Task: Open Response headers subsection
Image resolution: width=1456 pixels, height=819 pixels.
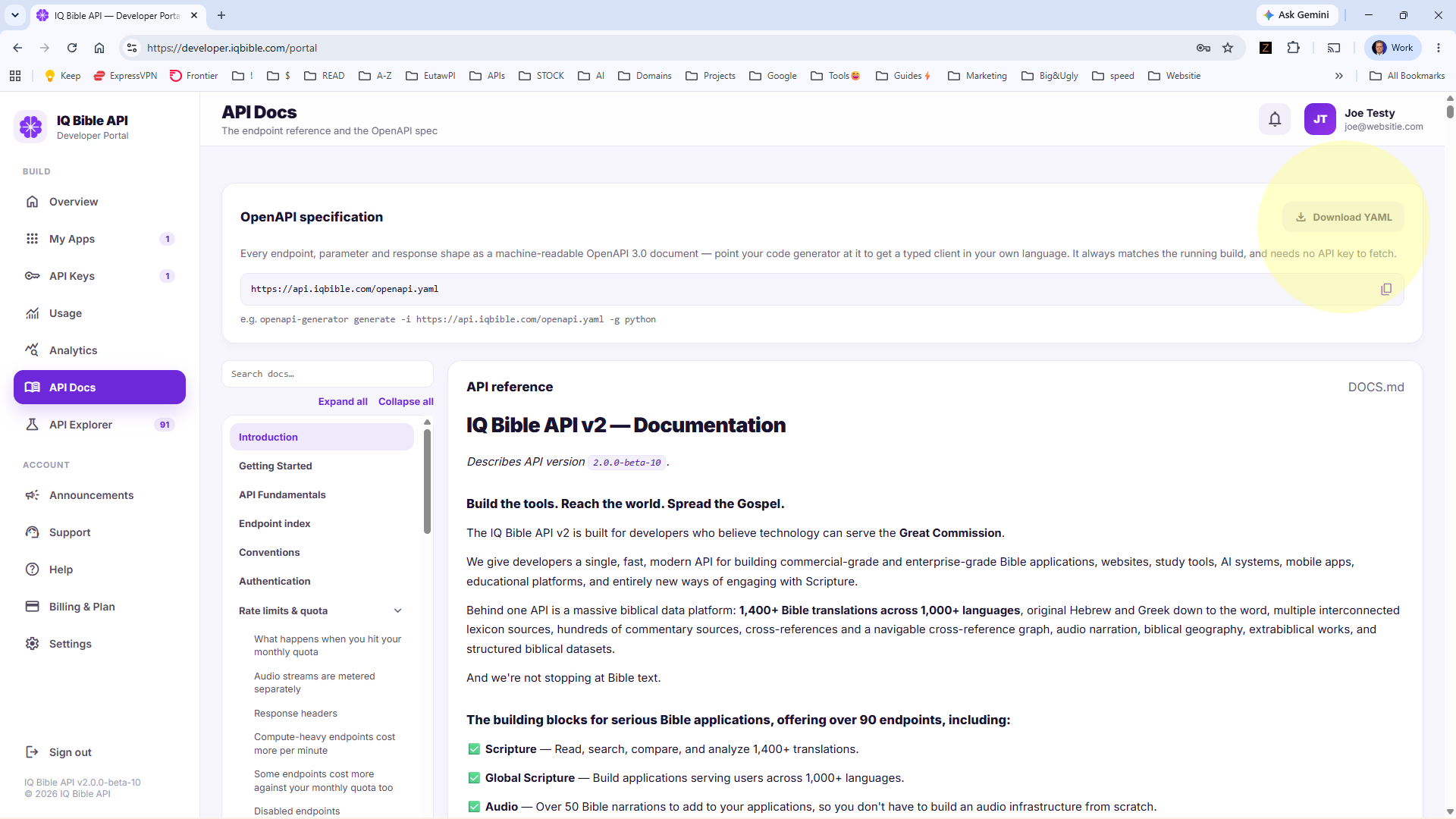Action: (296, 714)
